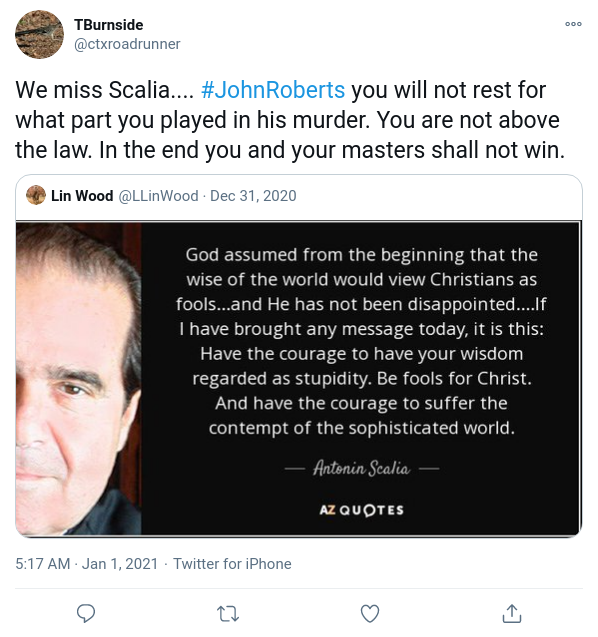Click the main tweet text body

(x=290, y=120)
